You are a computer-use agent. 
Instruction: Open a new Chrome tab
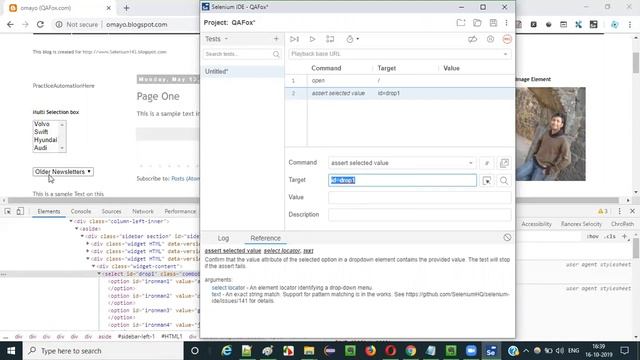(x=127, y=8)
